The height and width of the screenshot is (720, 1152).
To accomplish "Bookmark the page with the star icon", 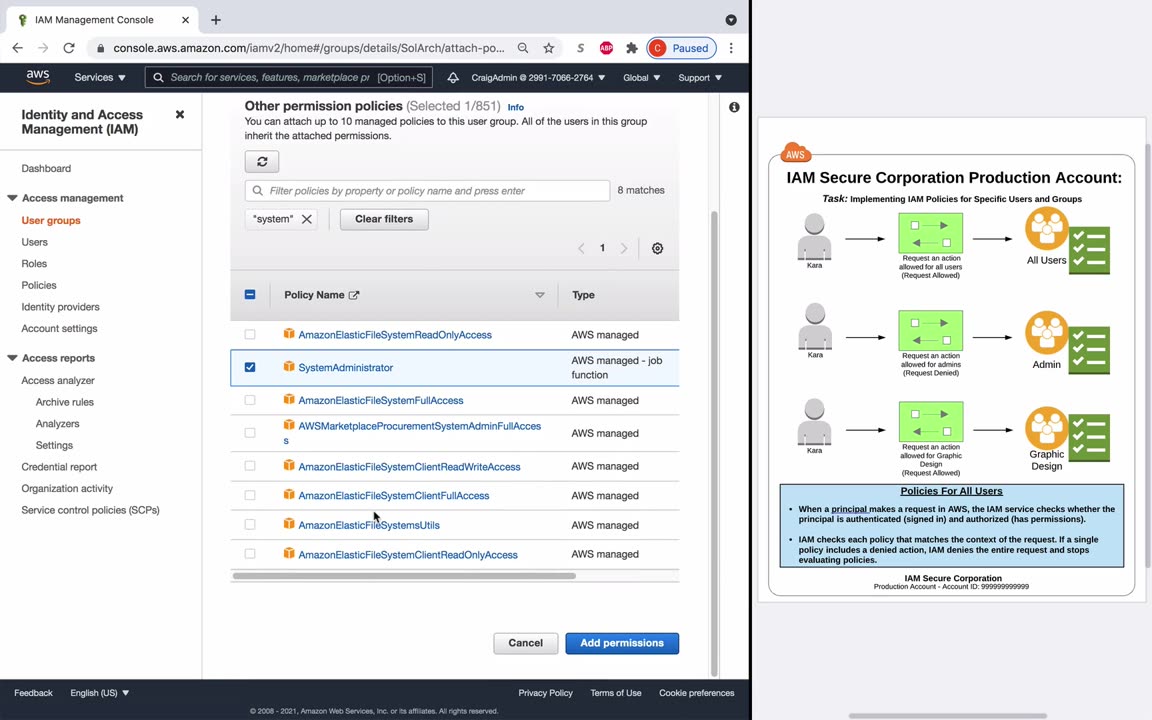I will point(549,48).
